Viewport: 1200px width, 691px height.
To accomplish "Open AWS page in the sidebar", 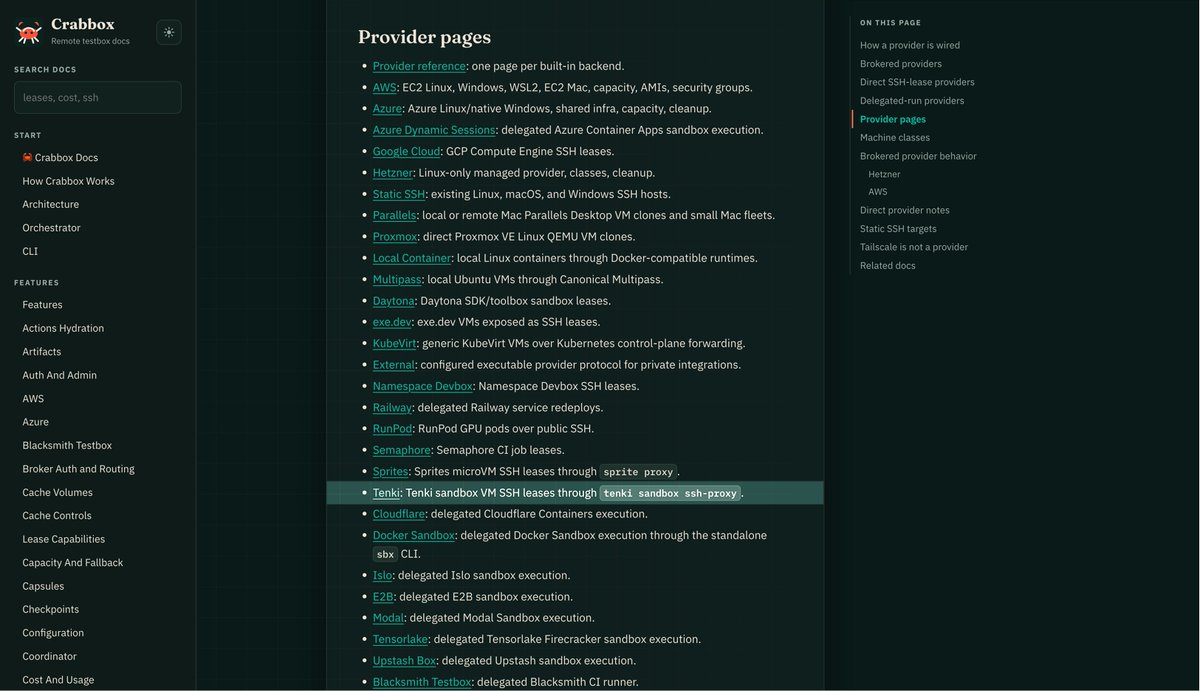I will tap(33, 398).
